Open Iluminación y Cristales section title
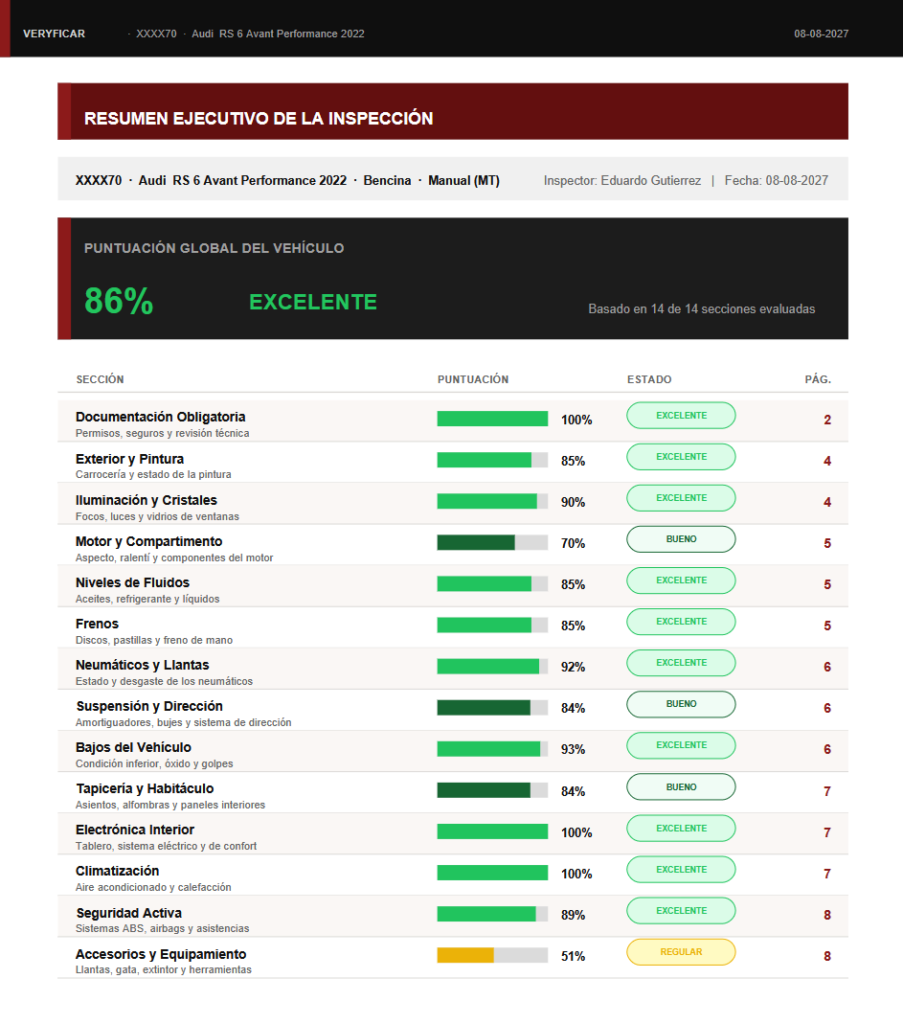 (146, 500)
